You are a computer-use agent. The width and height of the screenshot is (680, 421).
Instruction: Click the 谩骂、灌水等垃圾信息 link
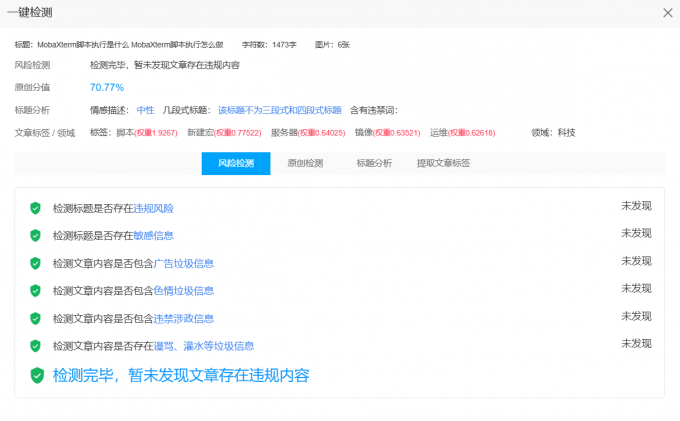[x=203, y=346]
